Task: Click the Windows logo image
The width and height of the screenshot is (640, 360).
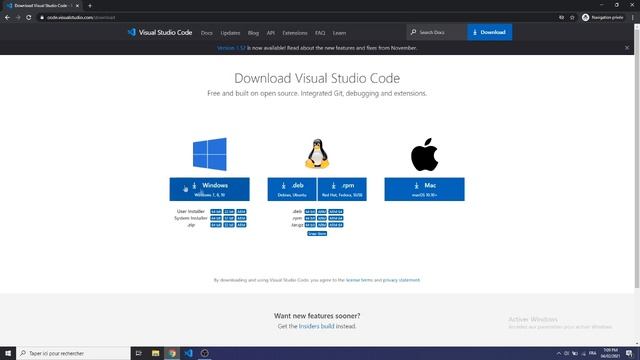Action: coord(209,154)
